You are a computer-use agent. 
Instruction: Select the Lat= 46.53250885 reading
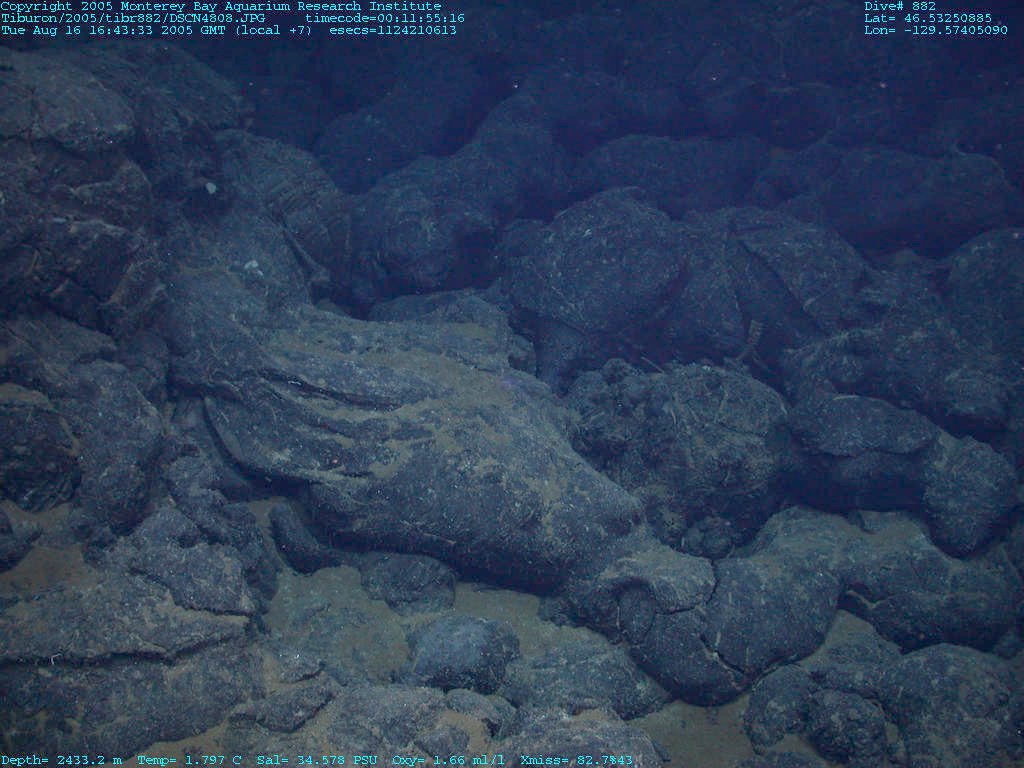928,18
